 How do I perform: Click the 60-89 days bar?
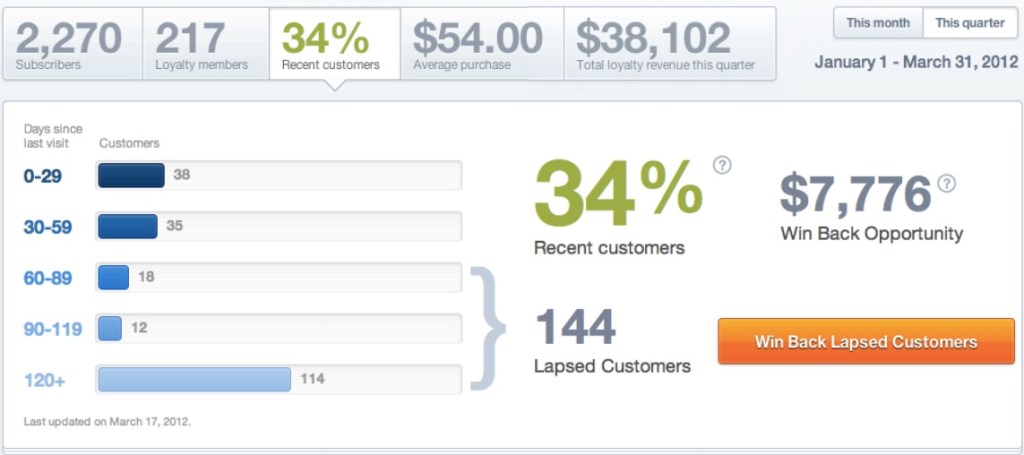tap(113, 277)
